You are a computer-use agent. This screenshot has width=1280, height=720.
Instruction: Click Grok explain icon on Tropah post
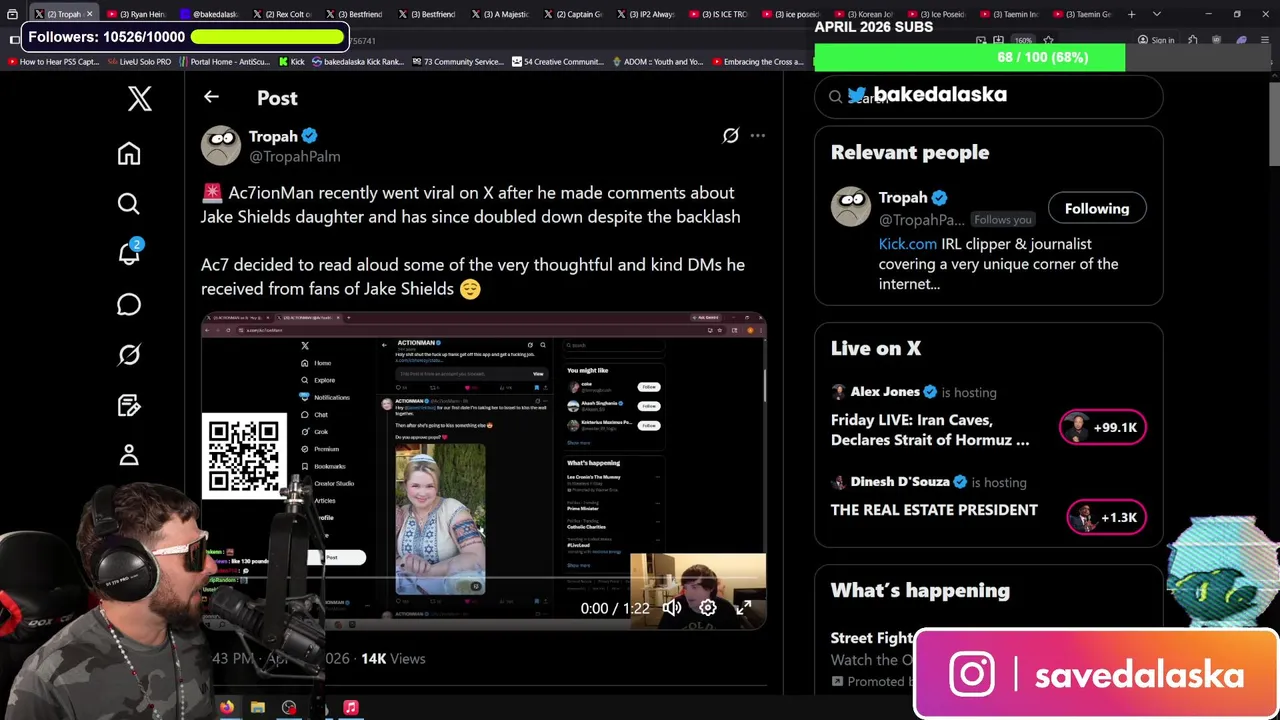(731, 135)
